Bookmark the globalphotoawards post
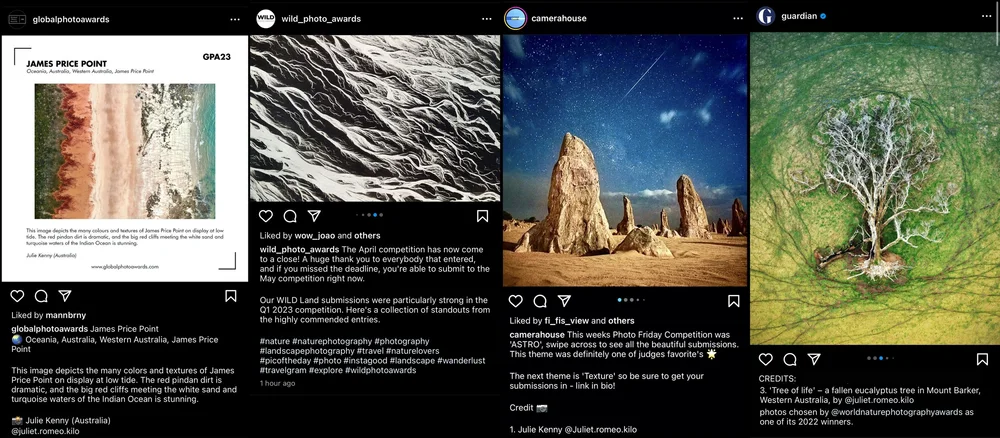 click(231, 296)
